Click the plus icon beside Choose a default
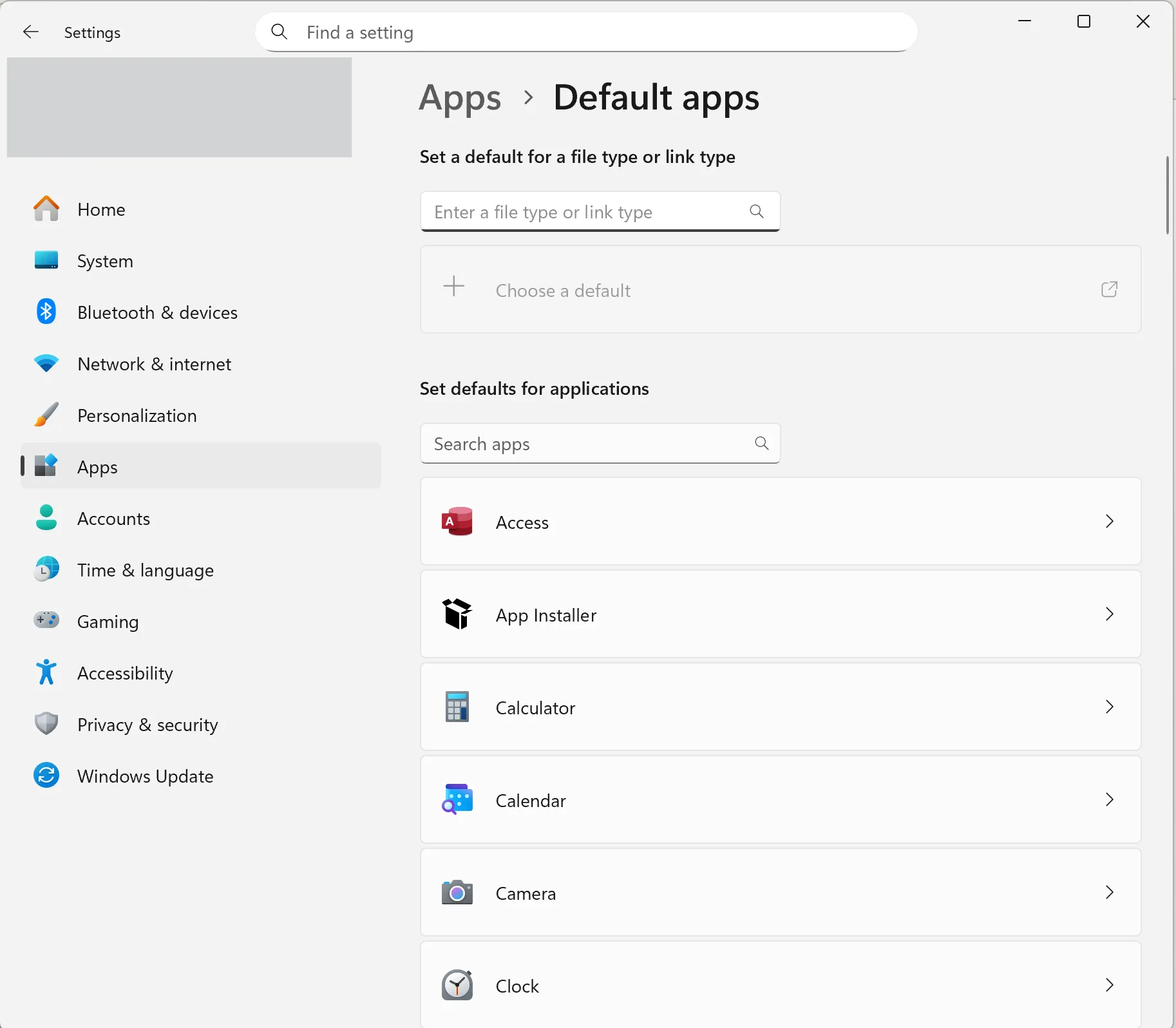The width and height of the screenshot is (1176, 1028). coord(454,286)
